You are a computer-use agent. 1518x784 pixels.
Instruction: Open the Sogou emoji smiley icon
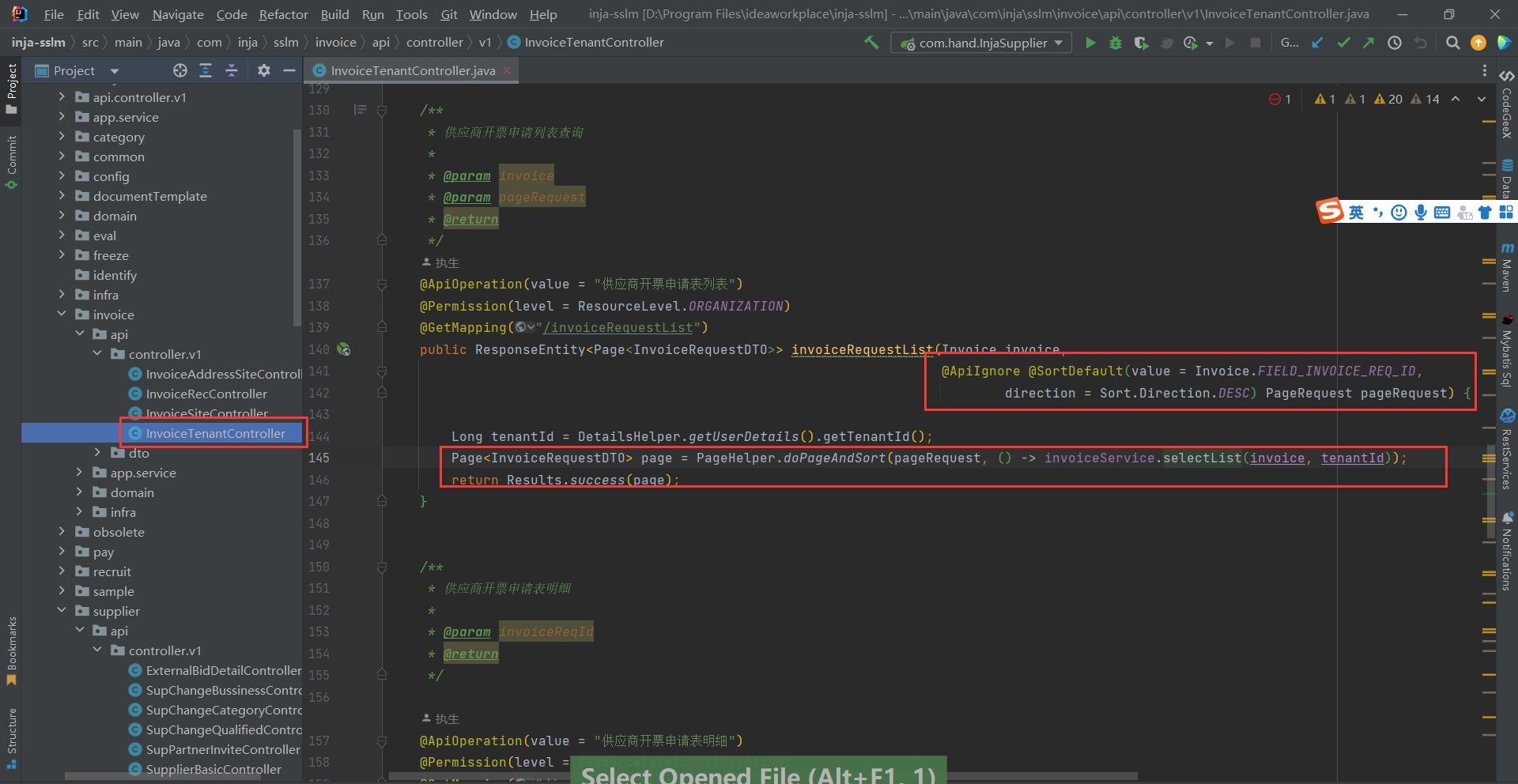pos(1399,212)
